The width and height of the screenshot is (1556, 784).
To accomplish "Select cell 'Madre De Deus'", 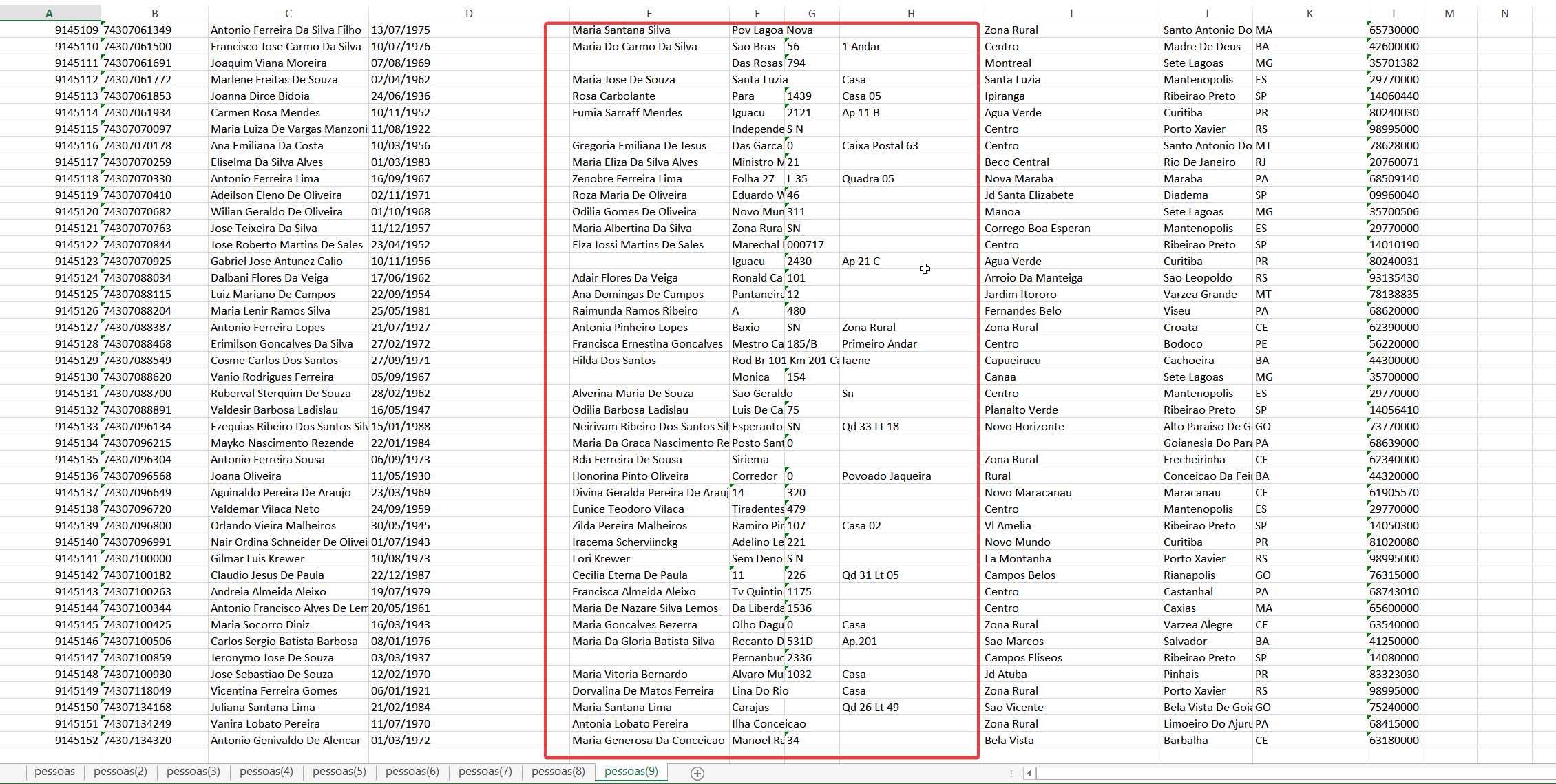I will 1206,46.
